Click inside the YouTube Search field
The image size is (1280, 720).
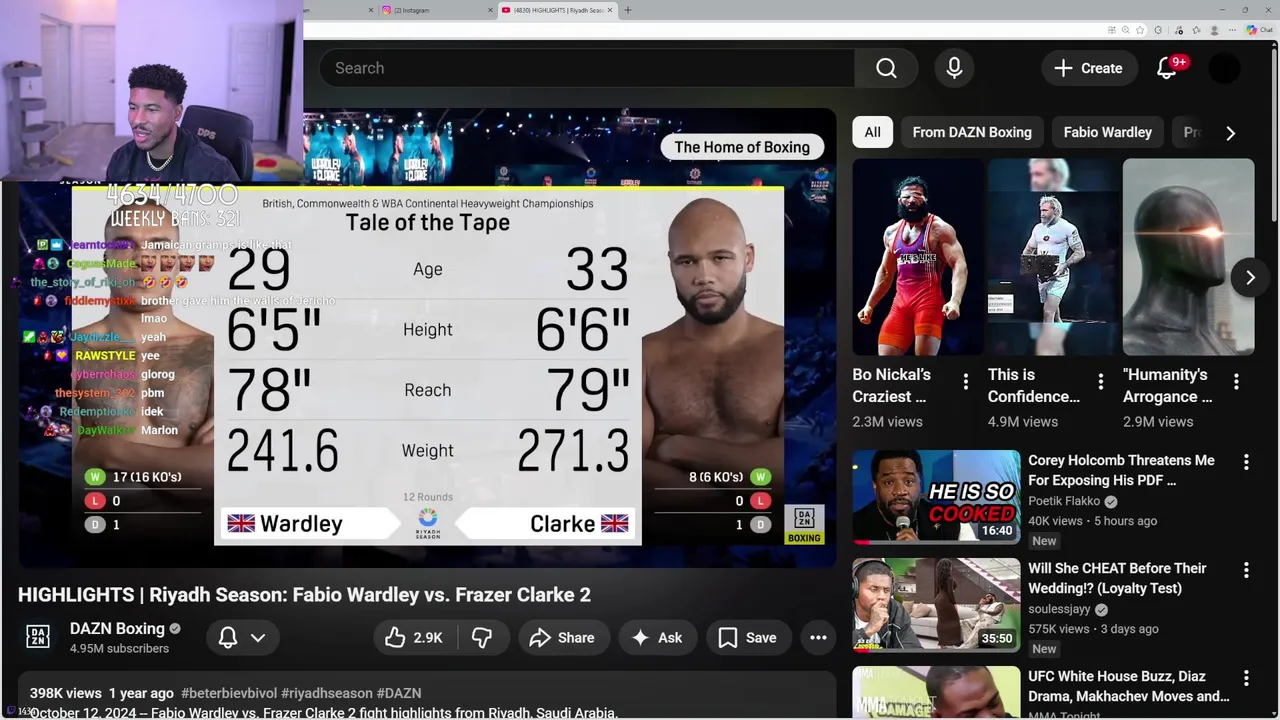[x=587, y=68]
